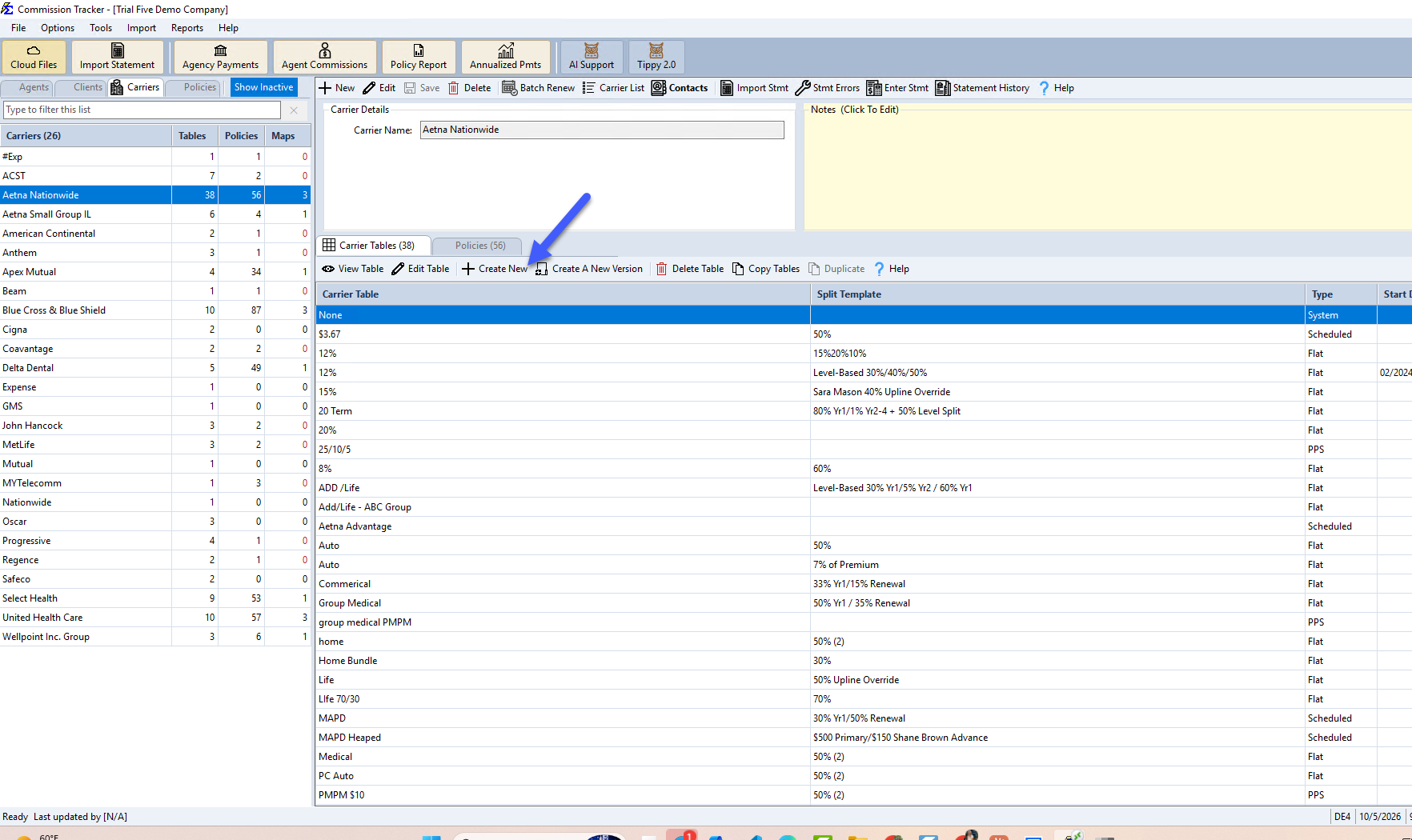The height and width of the screenshot is (840, 1412).
Task: Open Batch Renew
Action: (x=538, y=88)
